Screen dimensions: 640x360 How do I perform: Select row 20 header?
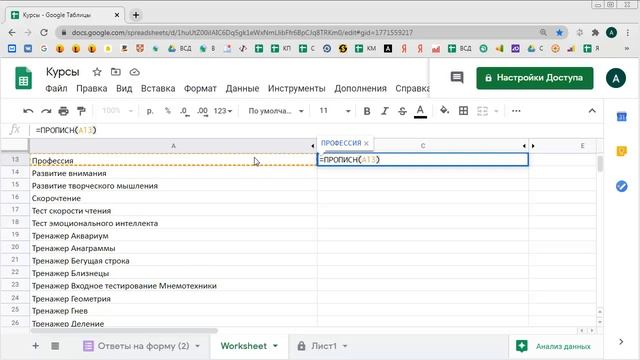[x=15, y=247]
